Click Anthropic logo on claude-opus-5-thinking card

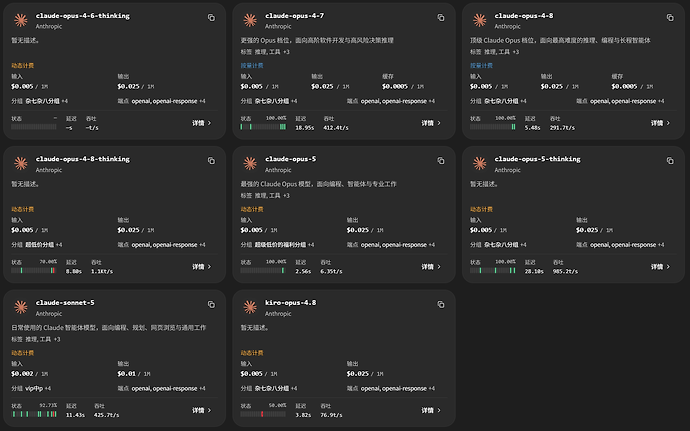click(479, 164)
